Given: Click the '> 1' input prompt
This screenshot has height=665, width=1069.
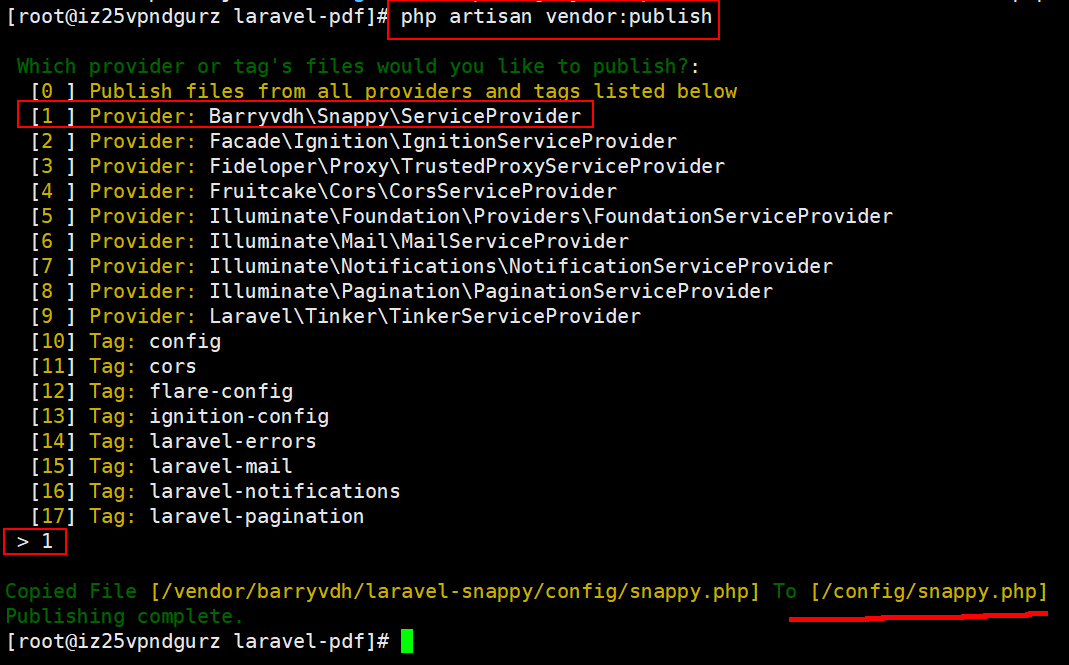Looking at the screenshot, I should pyautogui.click(x=35, y=542).
